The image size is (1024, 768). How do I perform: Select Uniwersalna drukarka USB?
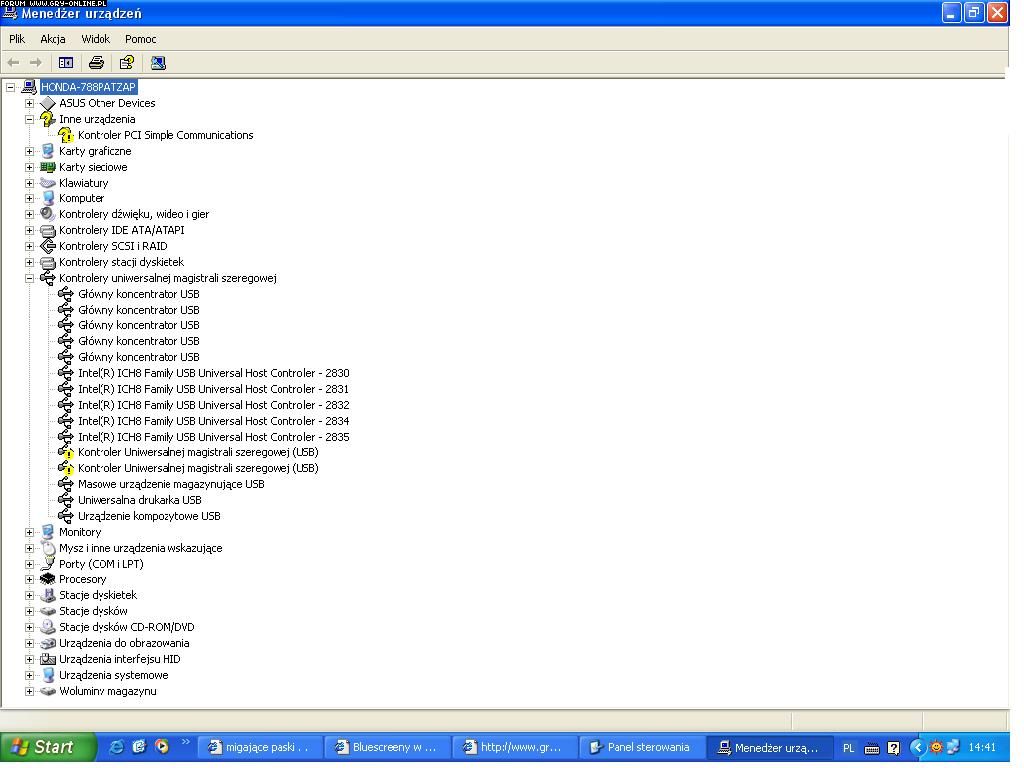click(140, 500)
